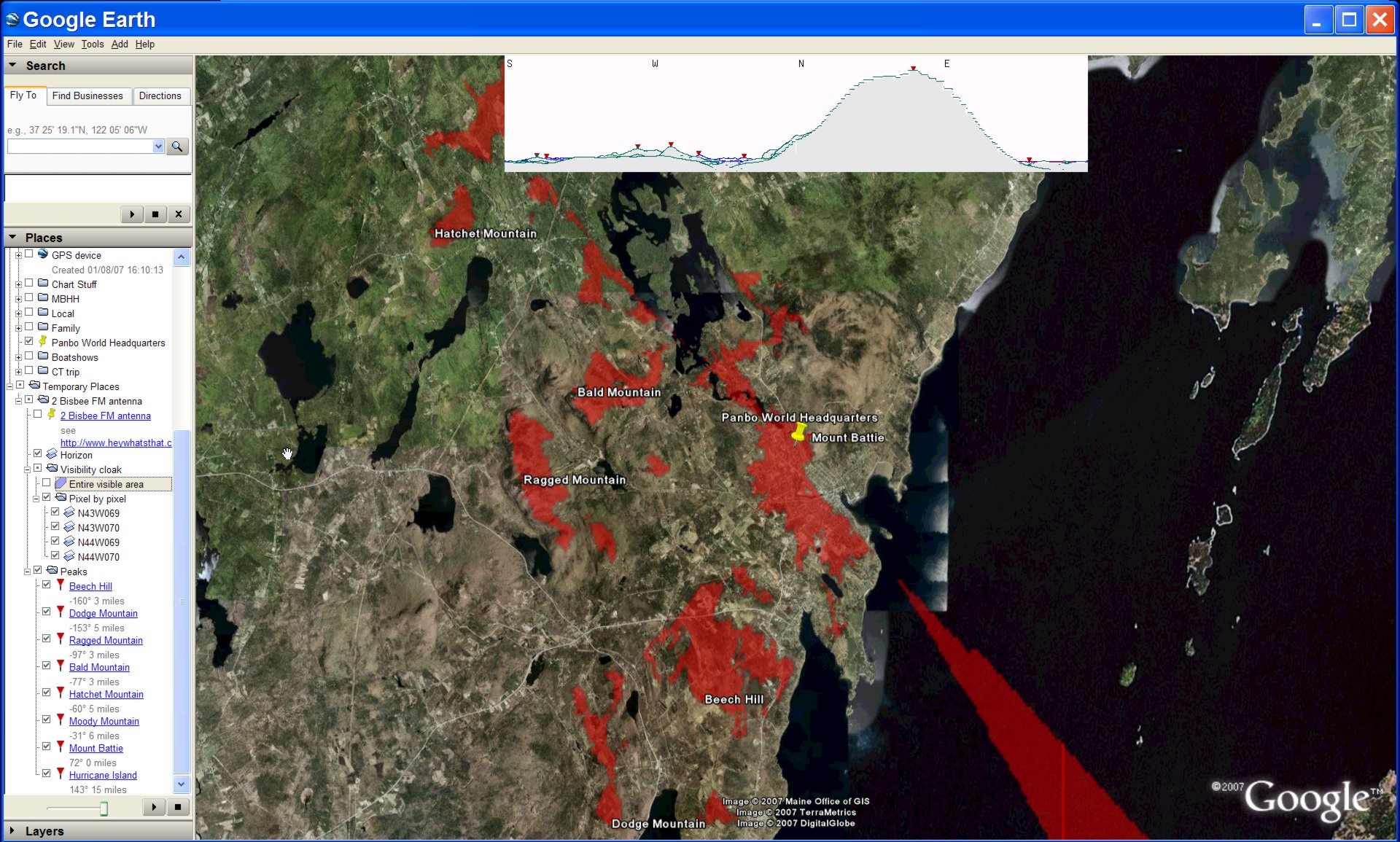Check the GPS device checkbox
The image size is (1400, 842).
(29, 254)
